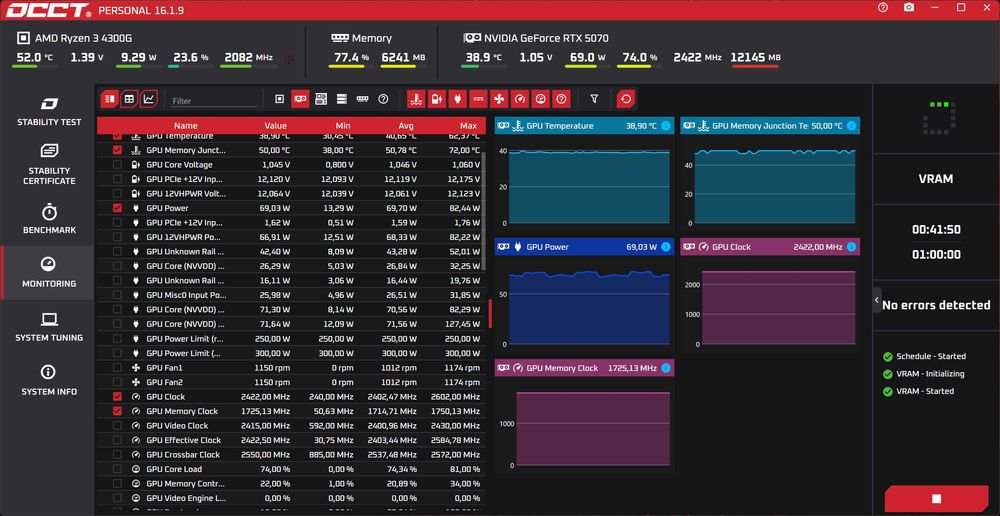Expand the collapsed right side panel arrow
The image size is (1000, 516).
pos(877,300)
